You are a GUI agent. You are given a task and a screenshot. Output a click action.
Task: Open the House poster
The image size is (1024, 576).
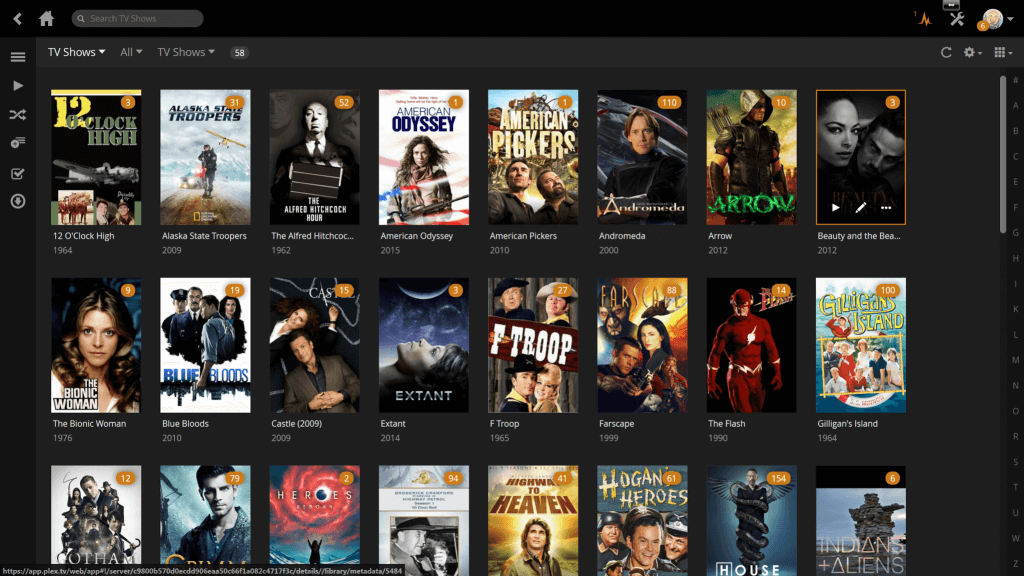pyautogui.click(x=751, y=520)
